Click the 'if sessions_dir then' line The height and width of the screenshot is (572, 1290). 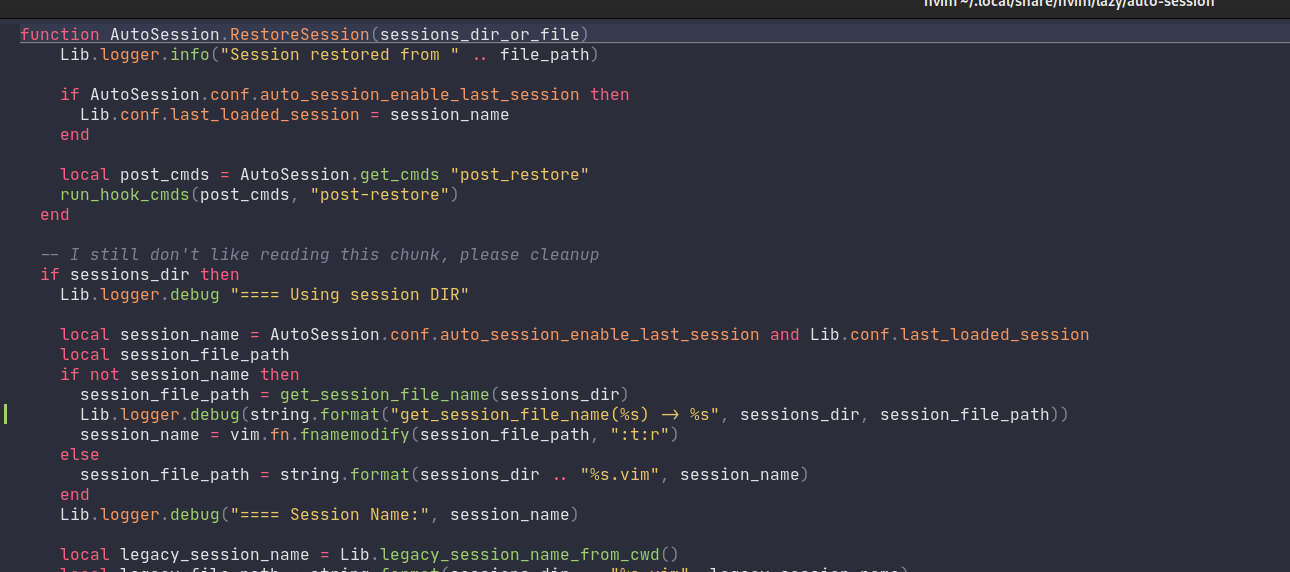[140, 275]
